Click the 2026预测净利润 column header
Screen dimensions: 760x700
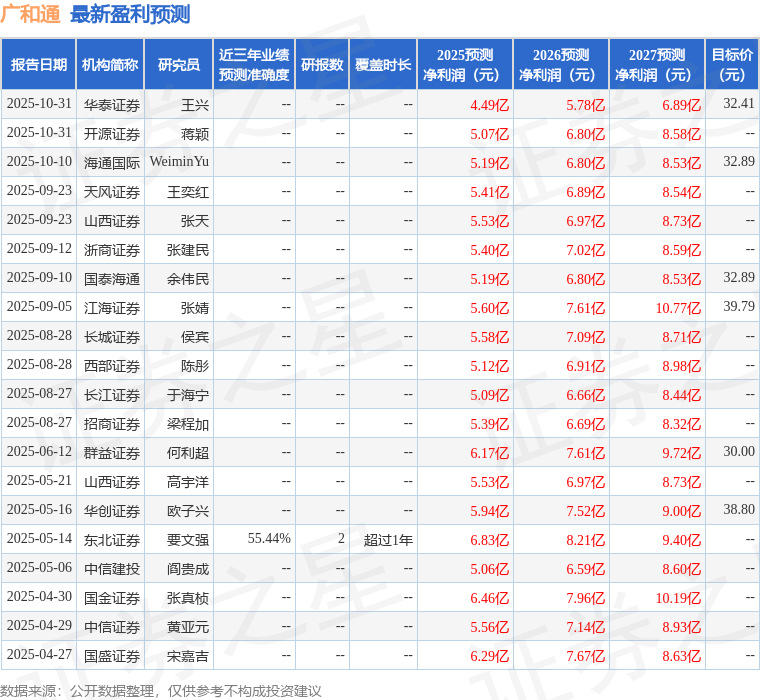tap(561, 64)
